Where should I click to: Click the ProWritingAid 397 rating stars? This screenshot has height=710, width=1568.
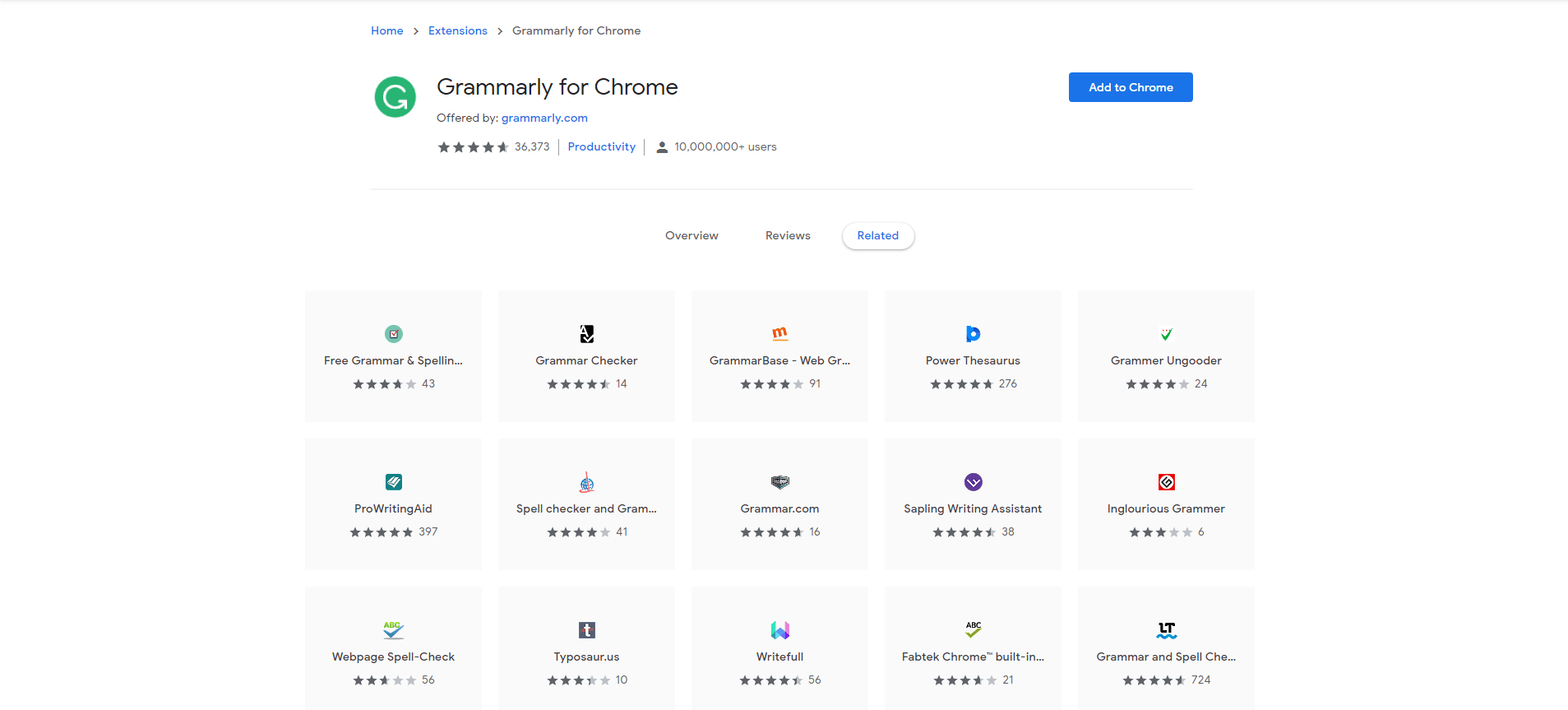pos(382,532)
